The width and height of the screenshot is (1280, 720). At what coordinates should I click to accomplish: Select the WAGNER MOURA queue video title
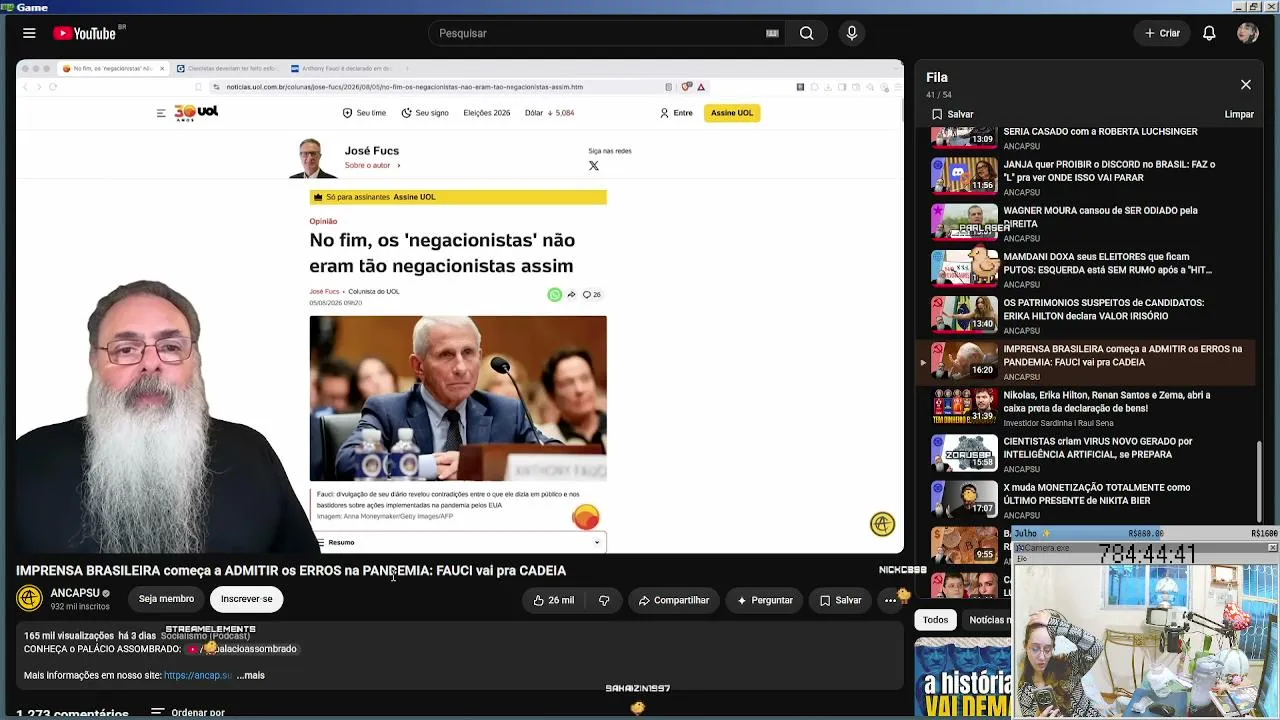(x=1100, y=217)
